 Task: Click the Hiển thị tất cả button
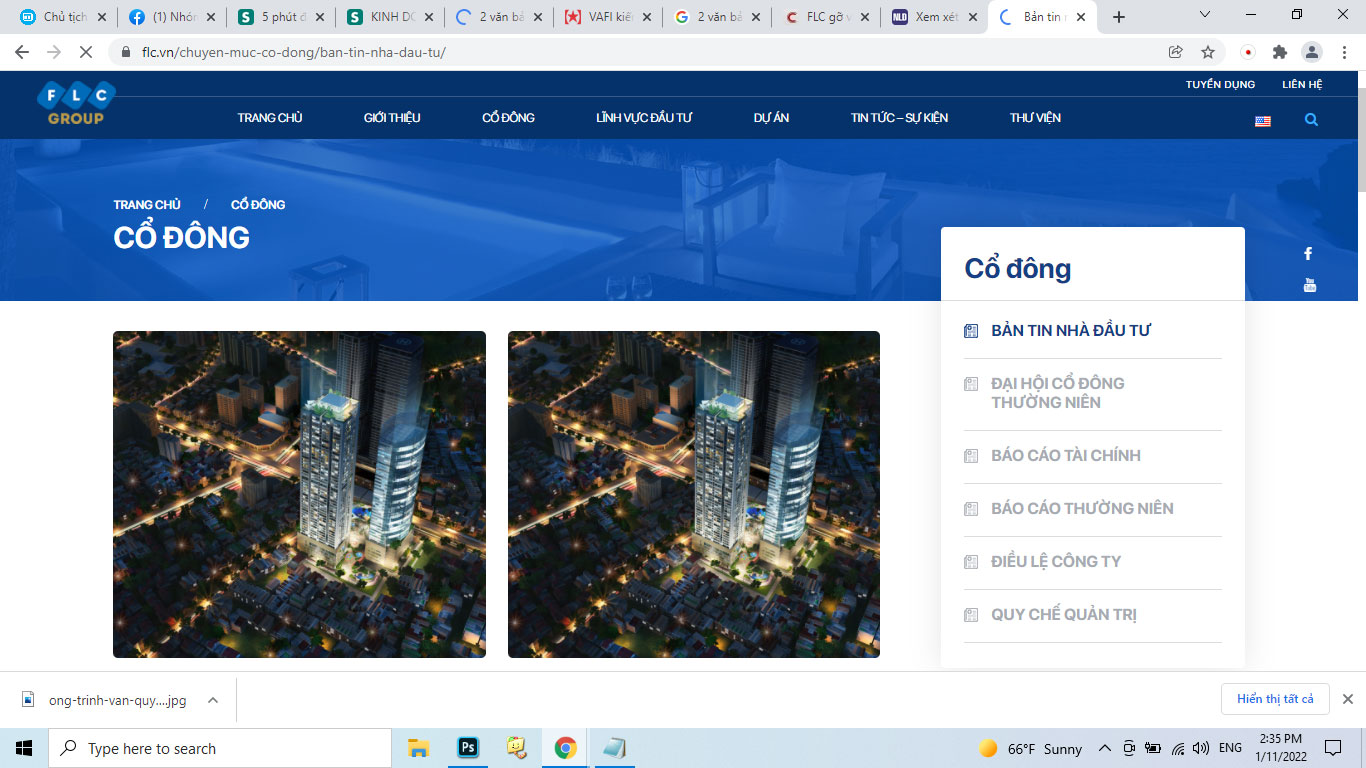1274,699
